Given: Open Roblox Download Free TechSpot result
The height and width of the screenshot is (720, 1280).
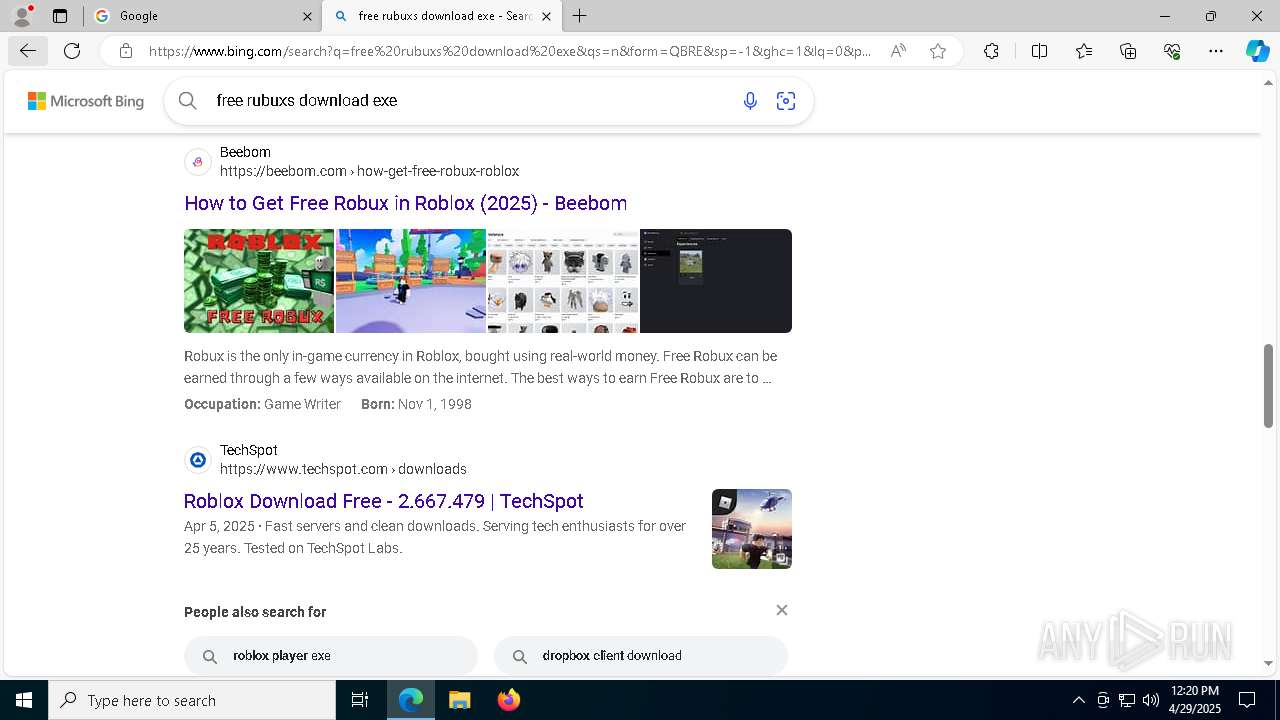Looking at the screenshot, I should 383,501.
